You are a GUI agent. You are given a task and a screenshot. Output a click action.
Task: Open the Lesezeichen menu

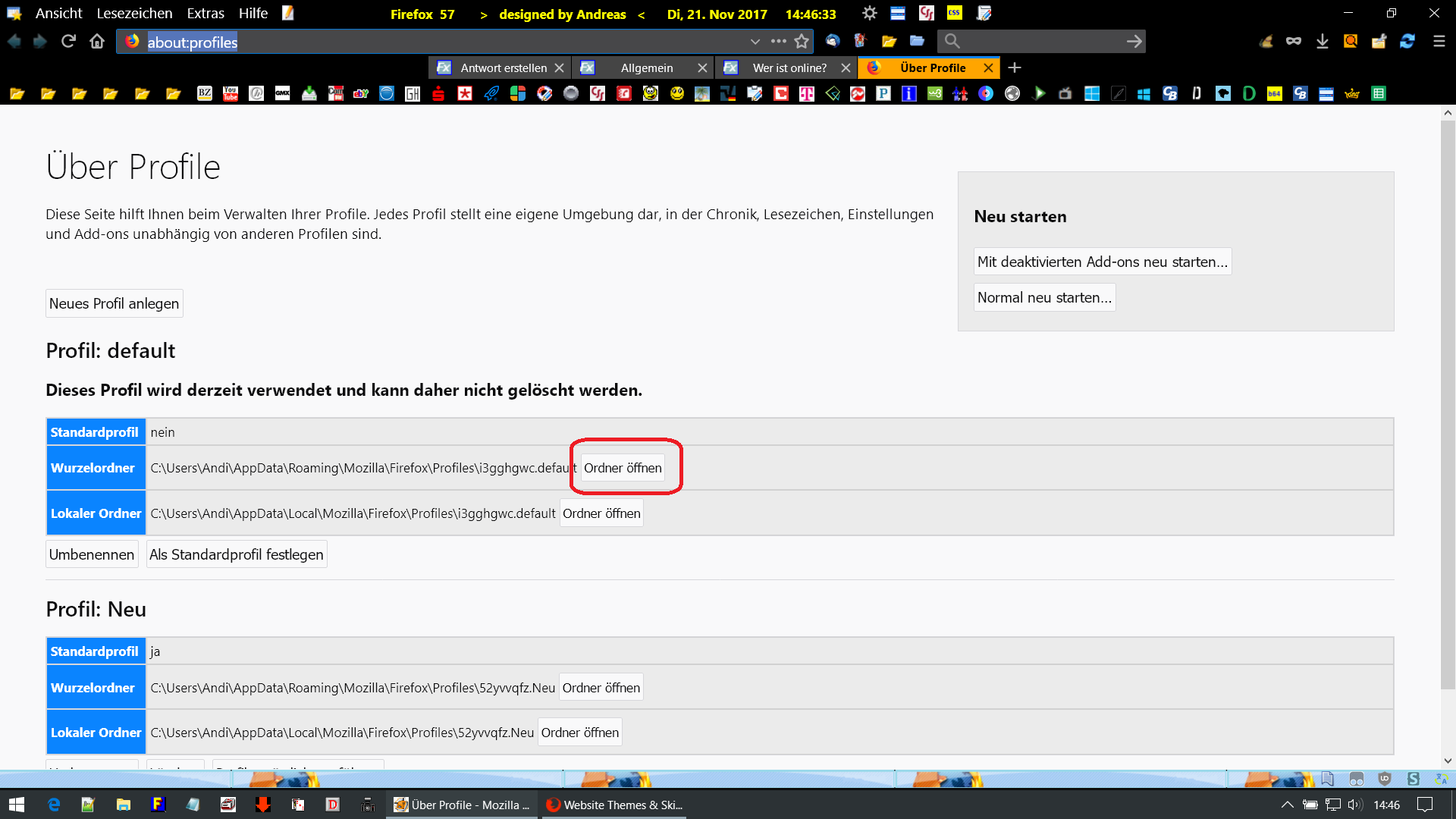(x=134, y=13)
